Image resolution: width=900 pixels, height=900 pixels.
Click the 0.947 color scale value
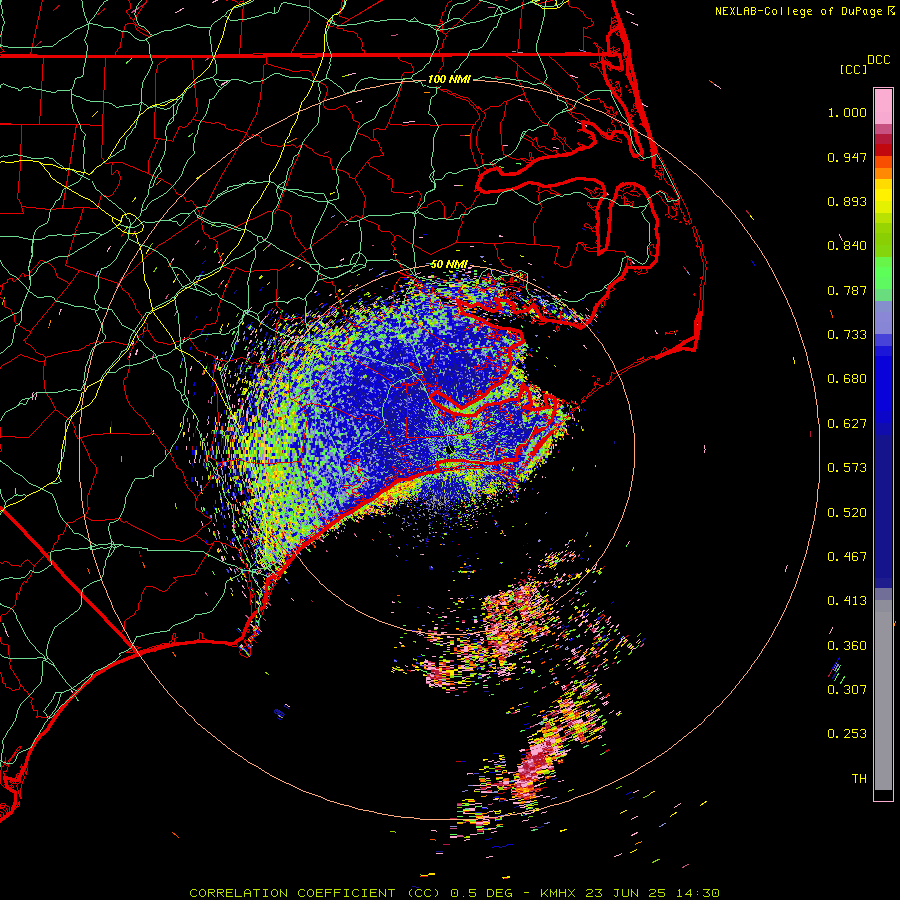847,157
